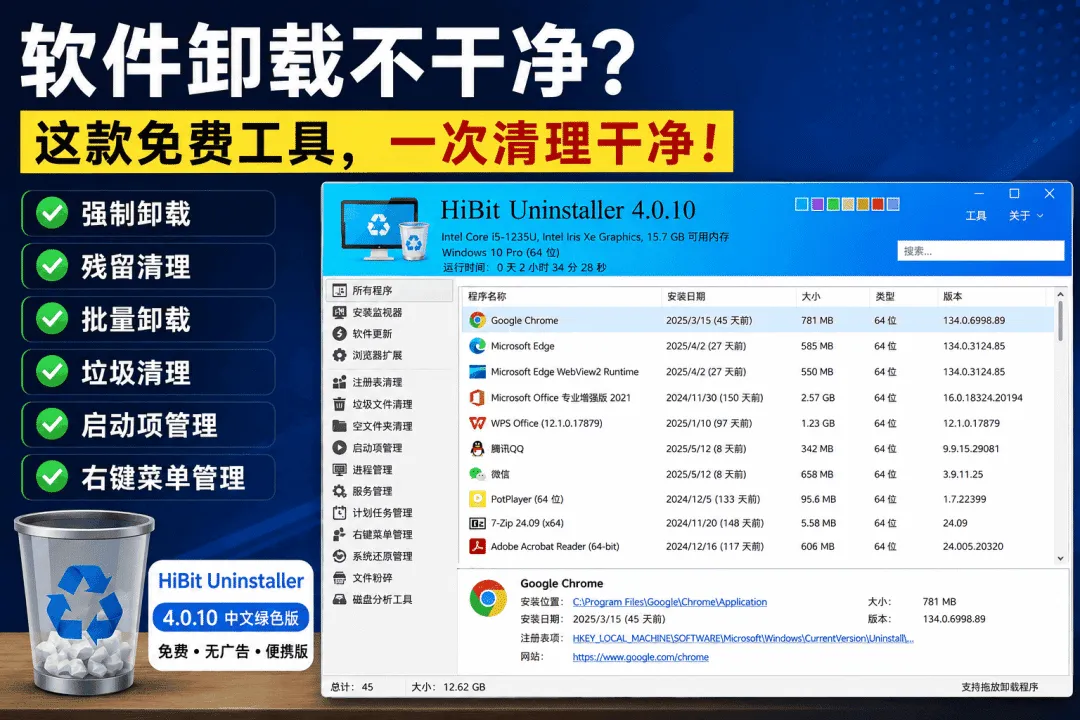Select the 微信 program icon

point(477,474)
